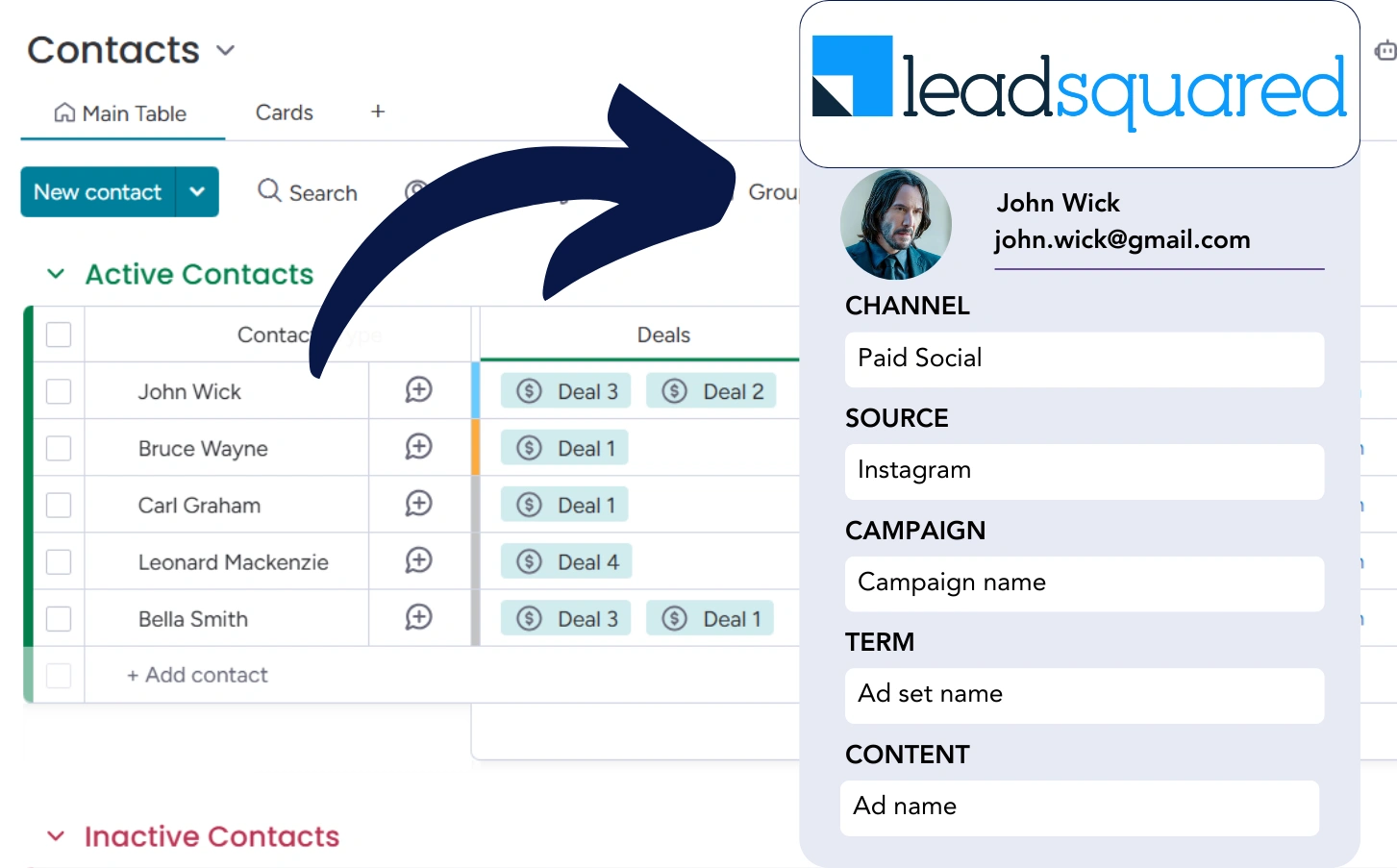The width and height of the screenshot is (1397, 868).
Task: Click the Campaign name field
Action: [1085, 583]
